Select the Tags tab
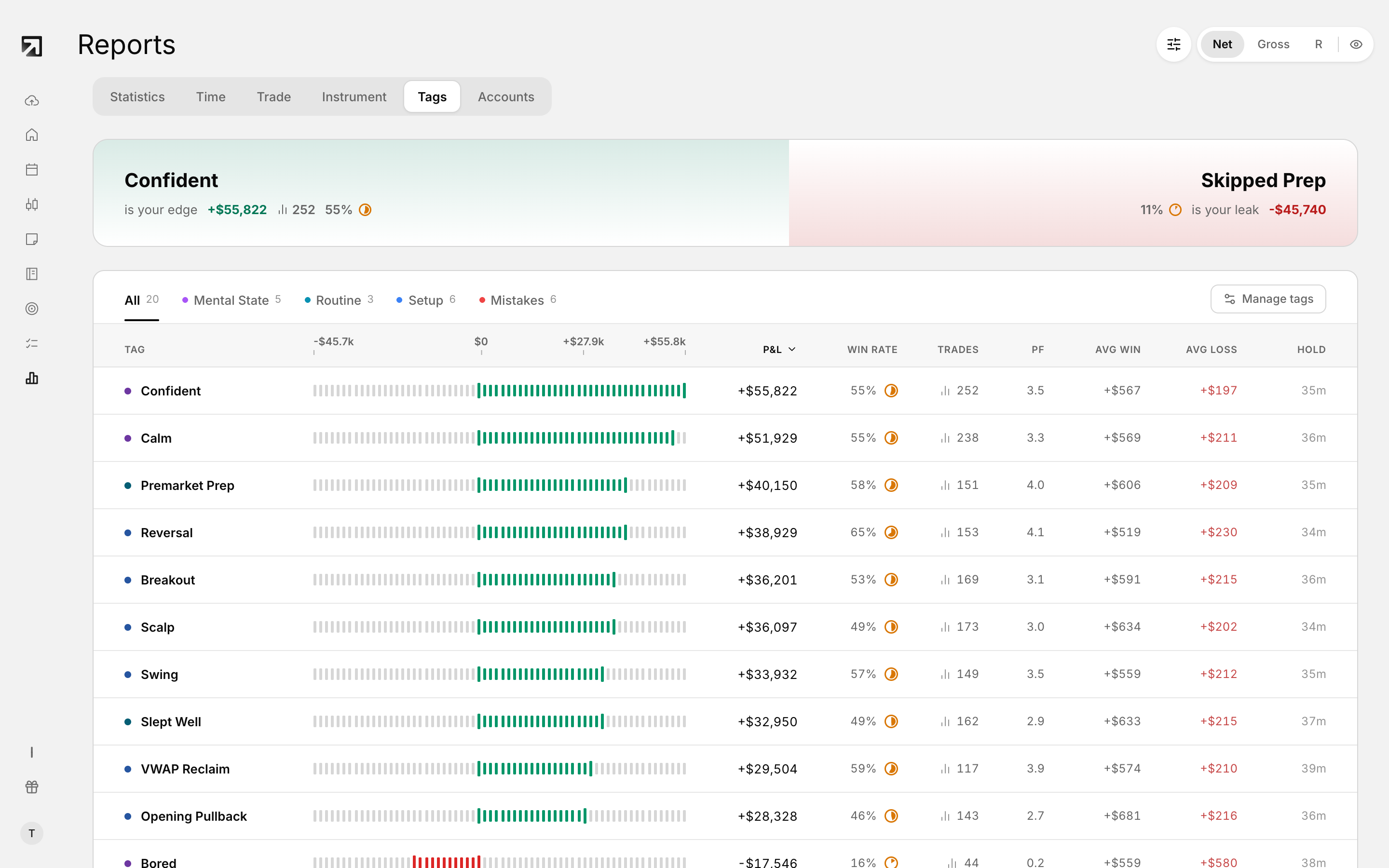 (432, 96)
